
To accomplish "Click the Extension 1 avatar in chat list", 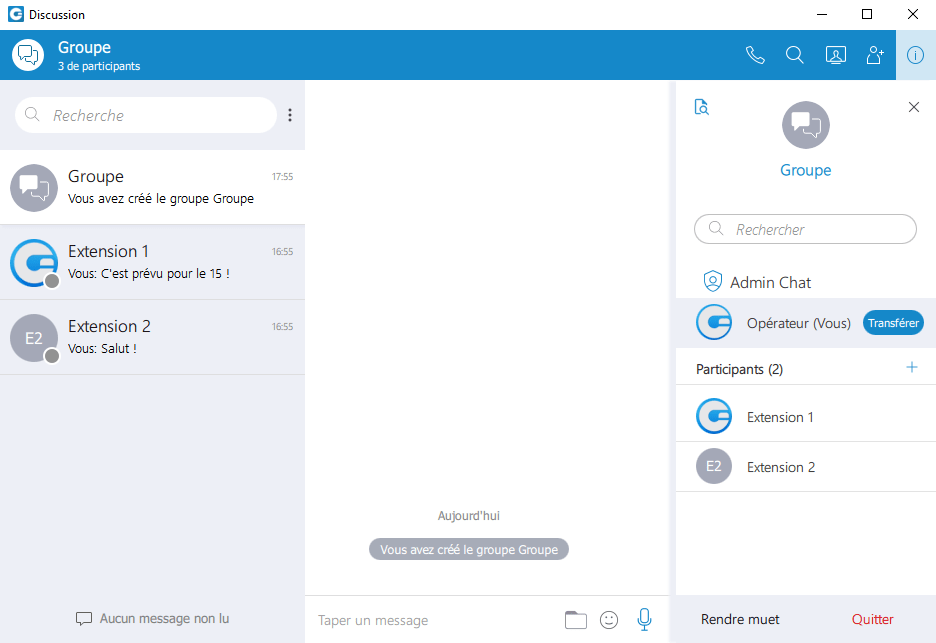I will tap(34, 263).
